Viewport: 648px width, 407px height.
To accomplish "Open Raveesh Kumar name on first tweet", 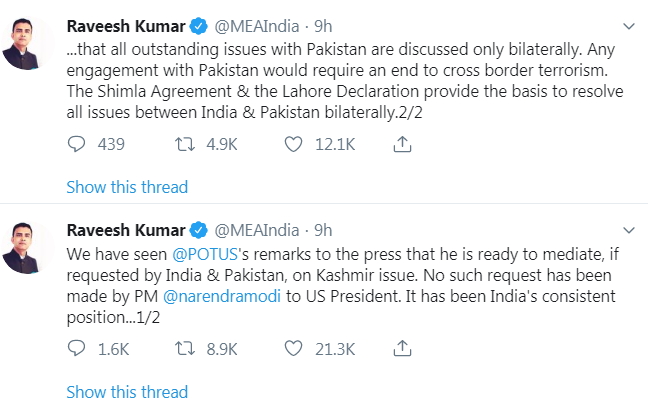I will [x=126, y=26].
